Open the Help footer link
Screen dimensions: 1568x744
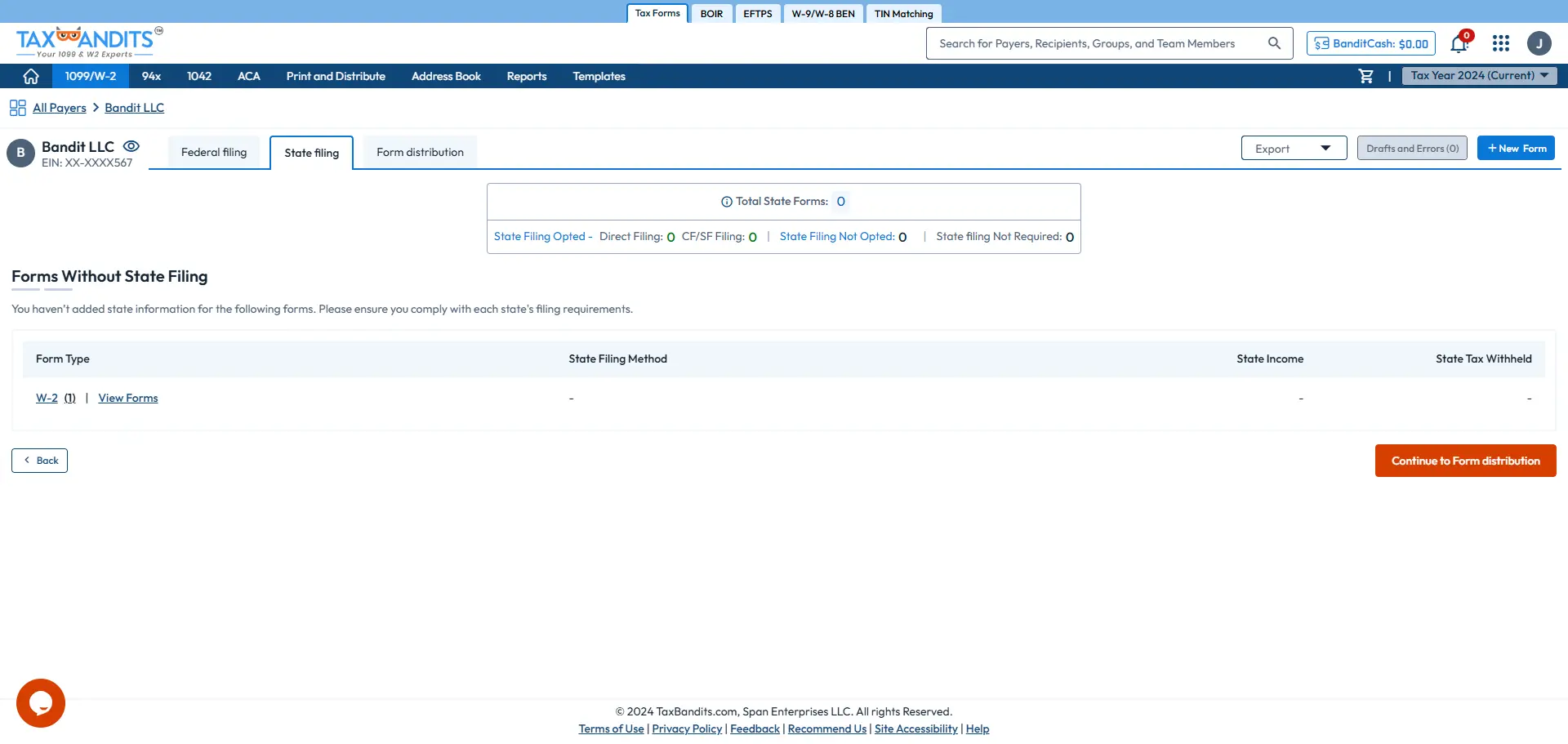(977, 728)
